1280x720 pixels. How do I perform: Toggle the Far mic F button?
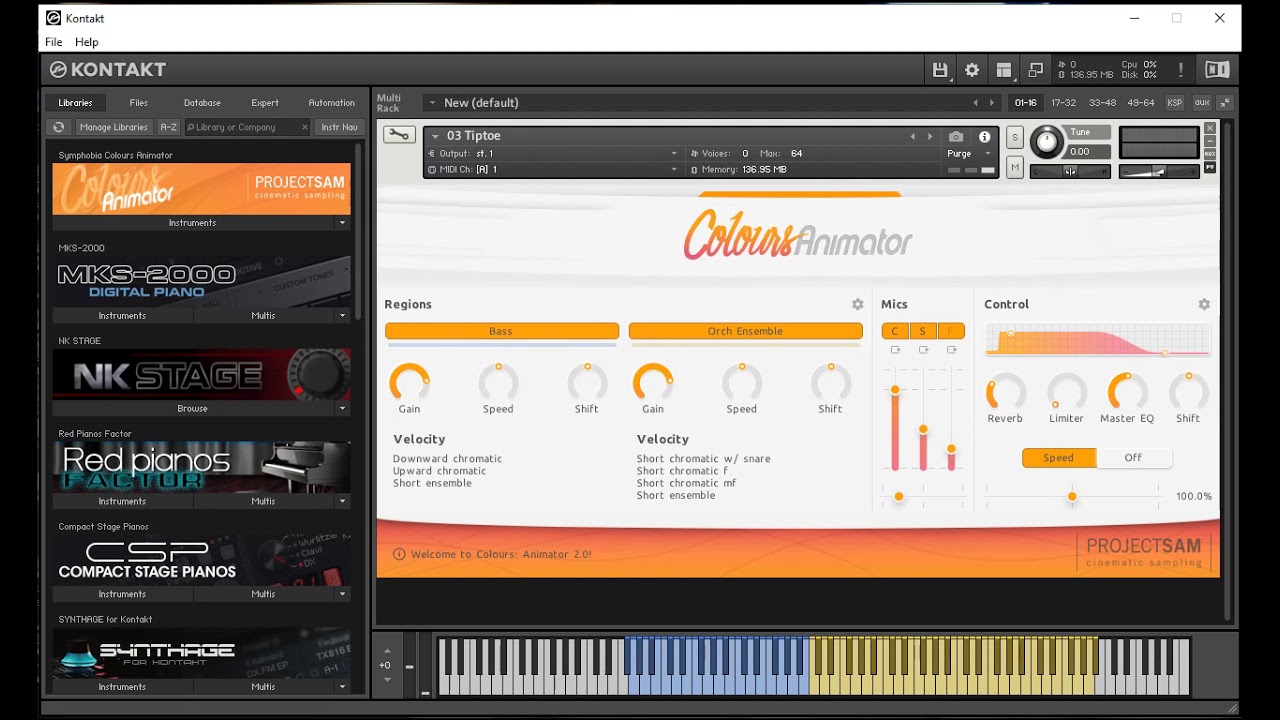point(950,331)
